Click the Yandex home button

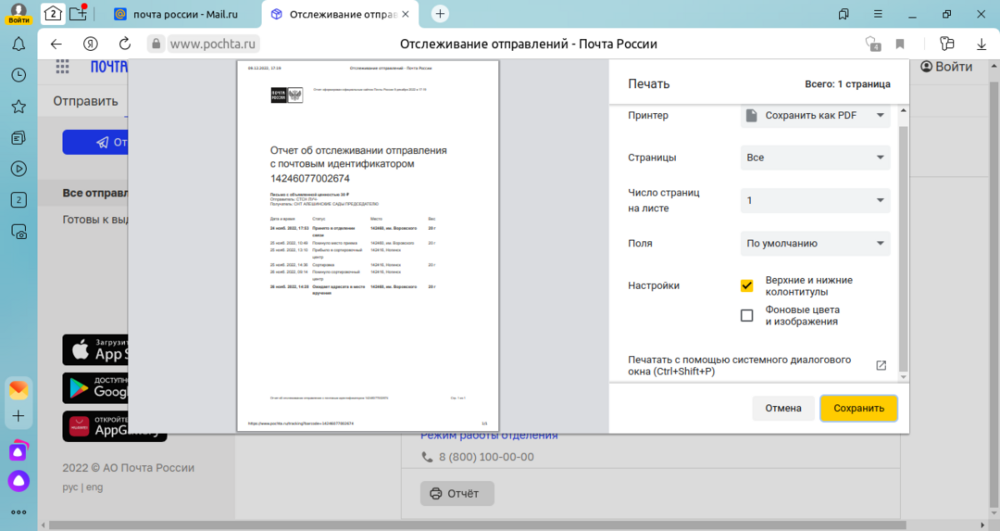pos(91,44)
